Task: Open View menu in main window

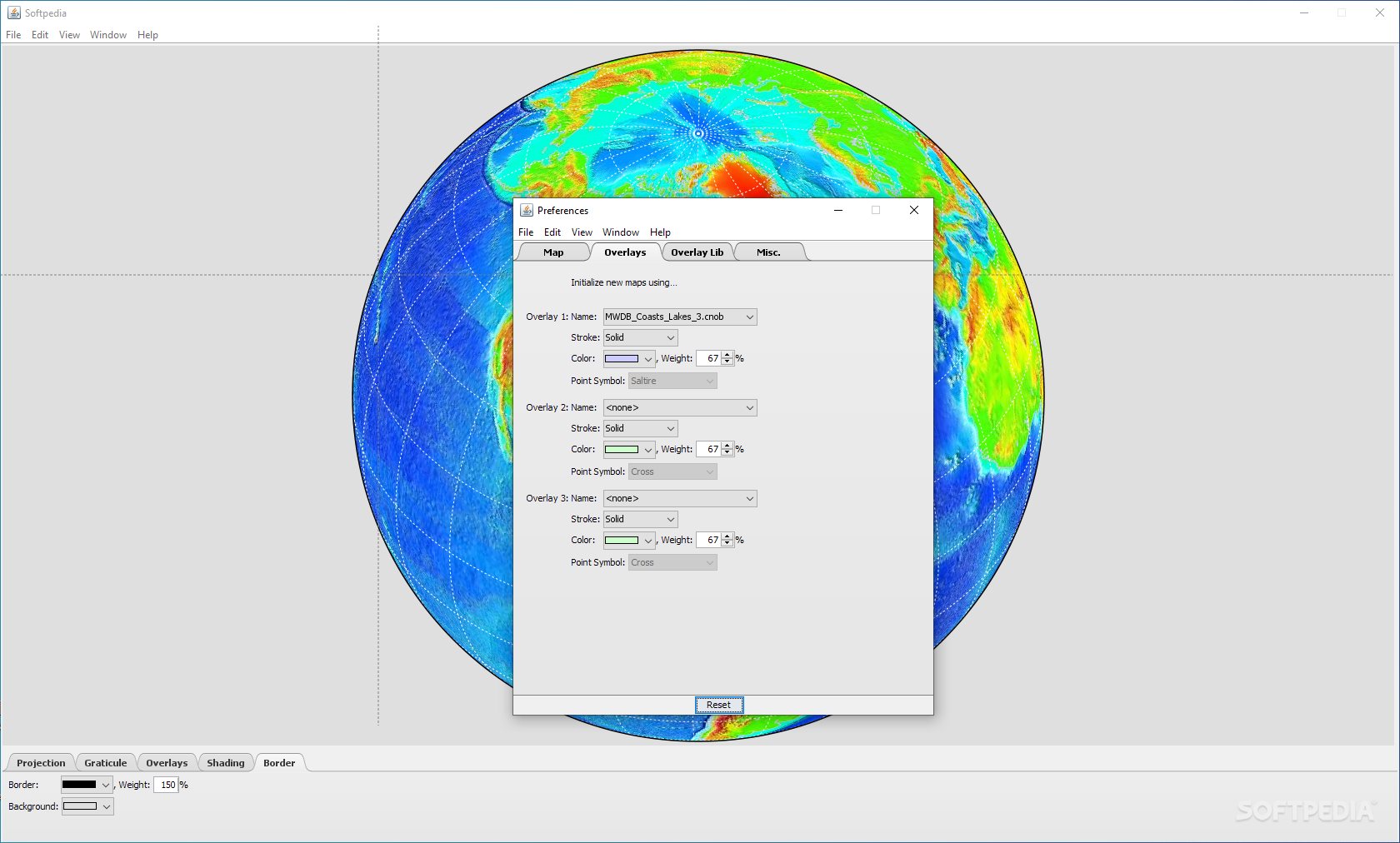Action: [x=69, y=35]
